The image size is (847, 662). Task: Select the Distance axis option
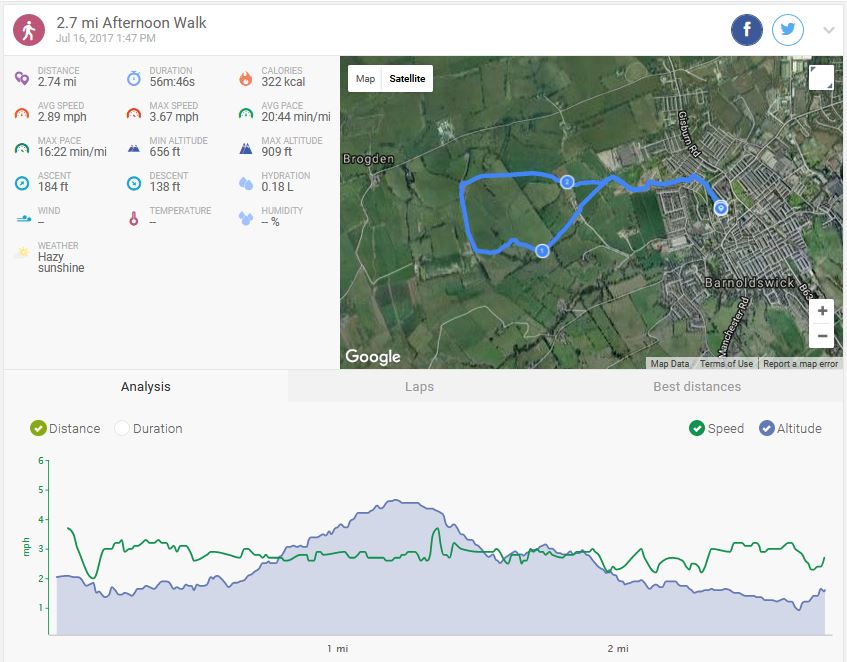[x=39, y=428]
